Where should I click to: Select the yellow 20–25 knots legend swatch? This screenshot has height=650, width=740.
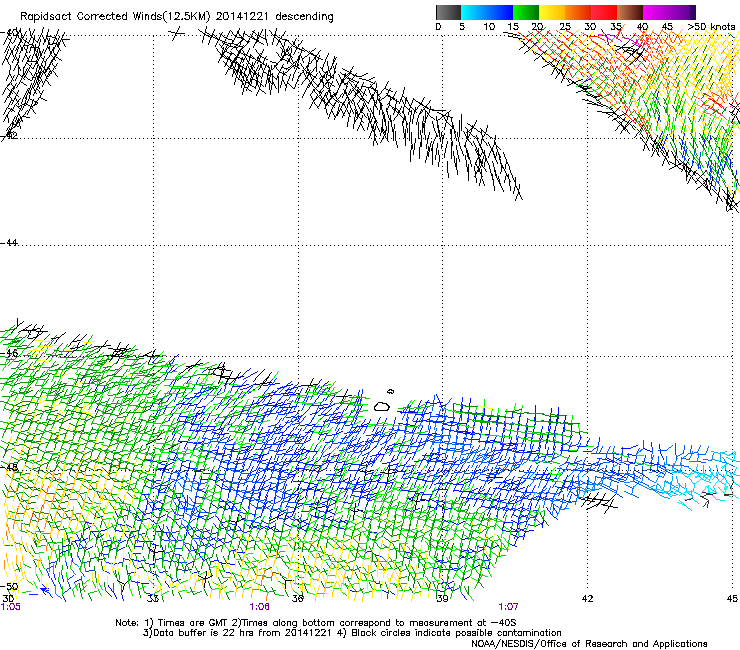[x=552, y=12]
